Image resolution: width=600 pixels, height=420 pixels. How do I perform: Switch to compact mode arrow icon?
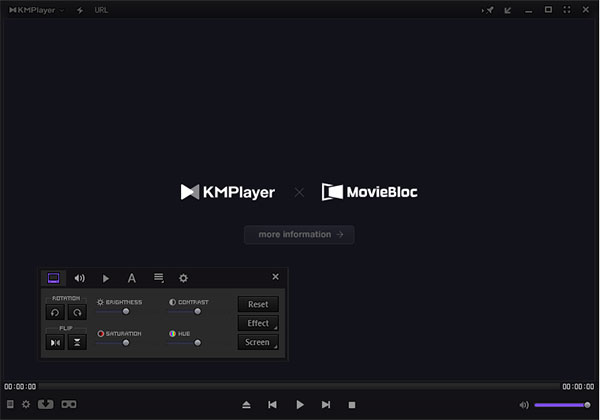click(508, 10)
